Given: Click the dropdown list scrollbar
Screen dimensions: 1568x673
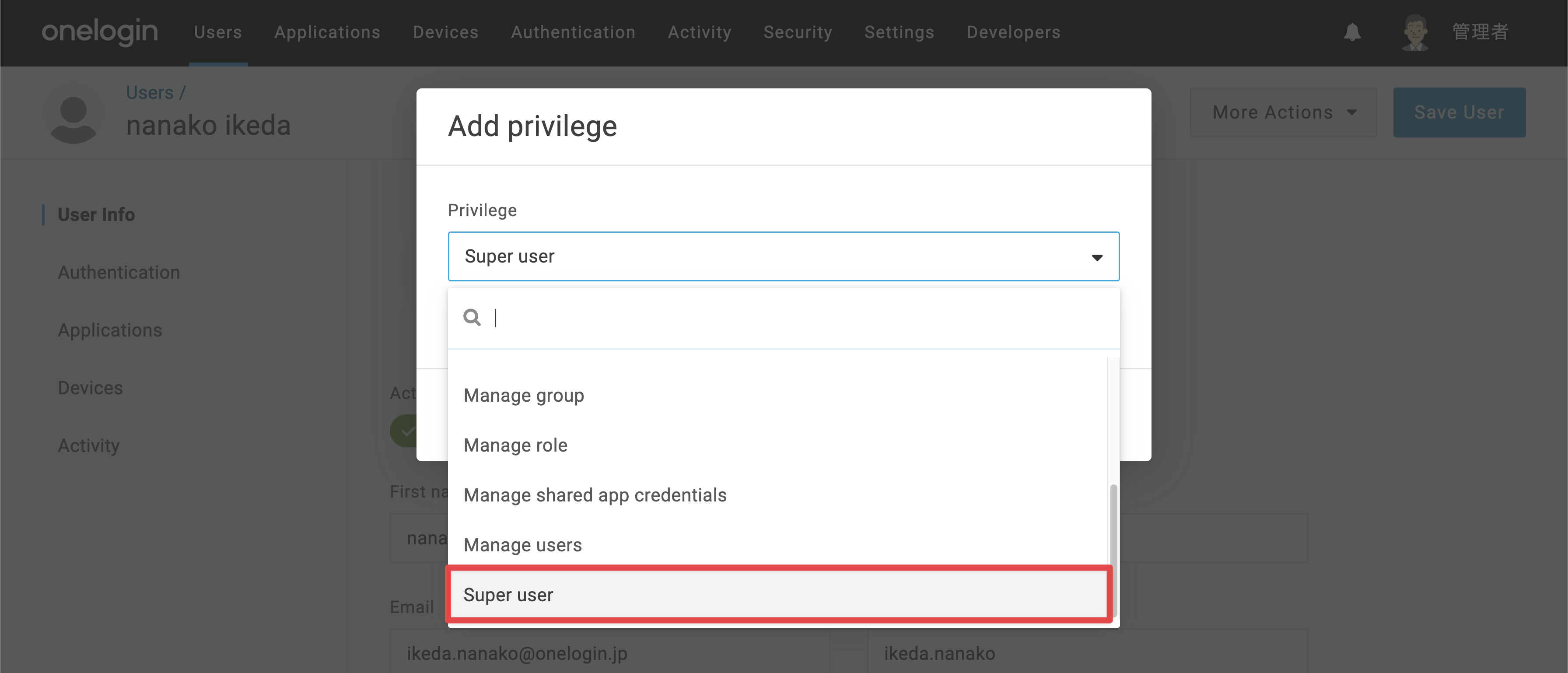Looking at the screenshot, I should pyautogui.click(x=1113, y=551).
